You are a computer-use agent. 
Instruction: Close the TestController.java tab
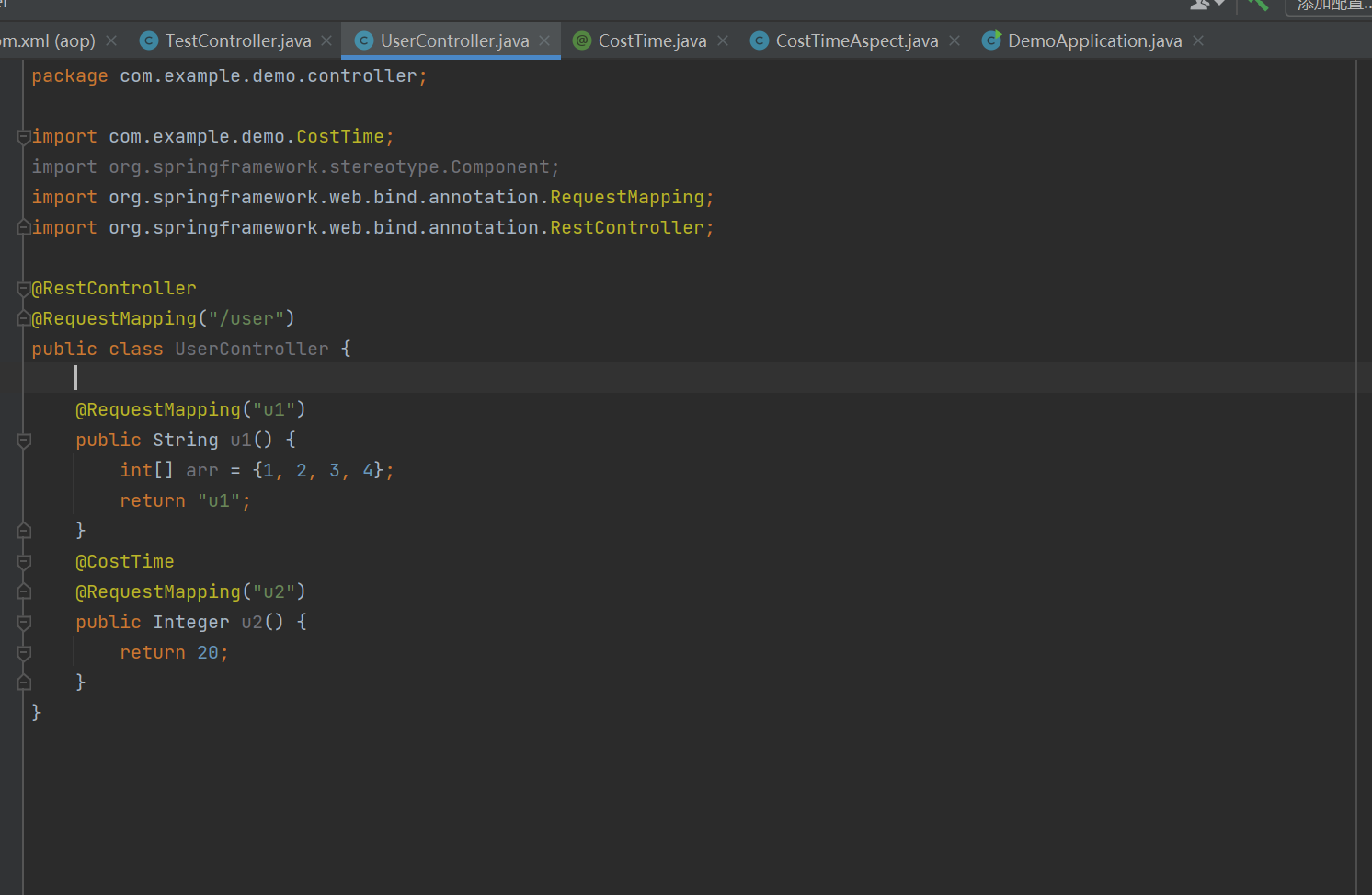coord(326,40)
